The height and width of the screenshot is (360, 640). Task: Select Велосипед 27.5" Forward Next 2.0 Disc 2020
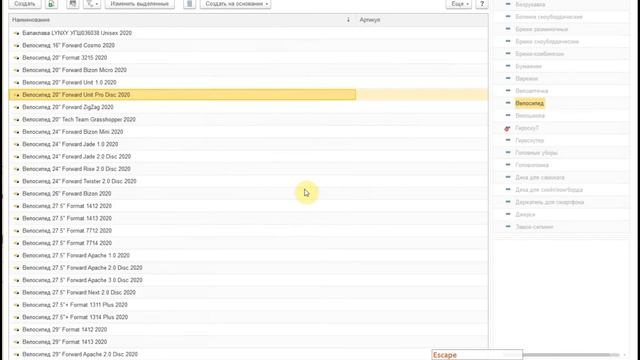click(248, 292)
